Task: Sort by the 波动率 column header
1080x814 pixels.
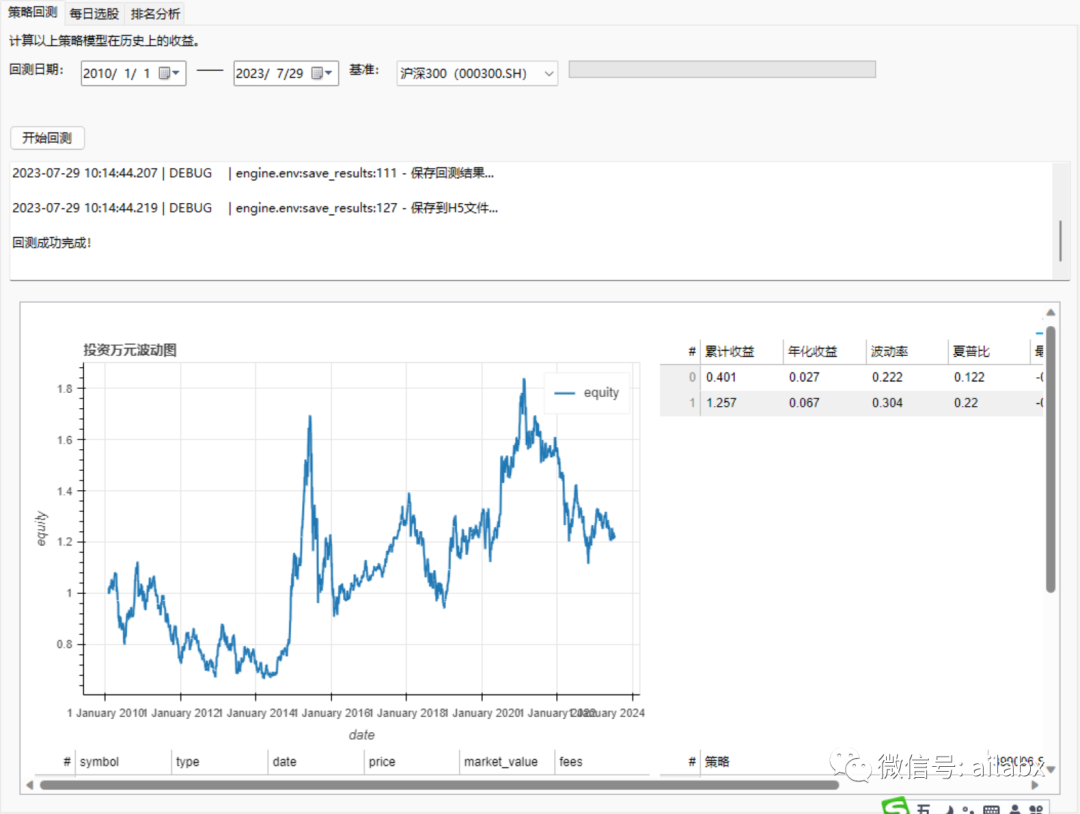Action: click(907, 351)
